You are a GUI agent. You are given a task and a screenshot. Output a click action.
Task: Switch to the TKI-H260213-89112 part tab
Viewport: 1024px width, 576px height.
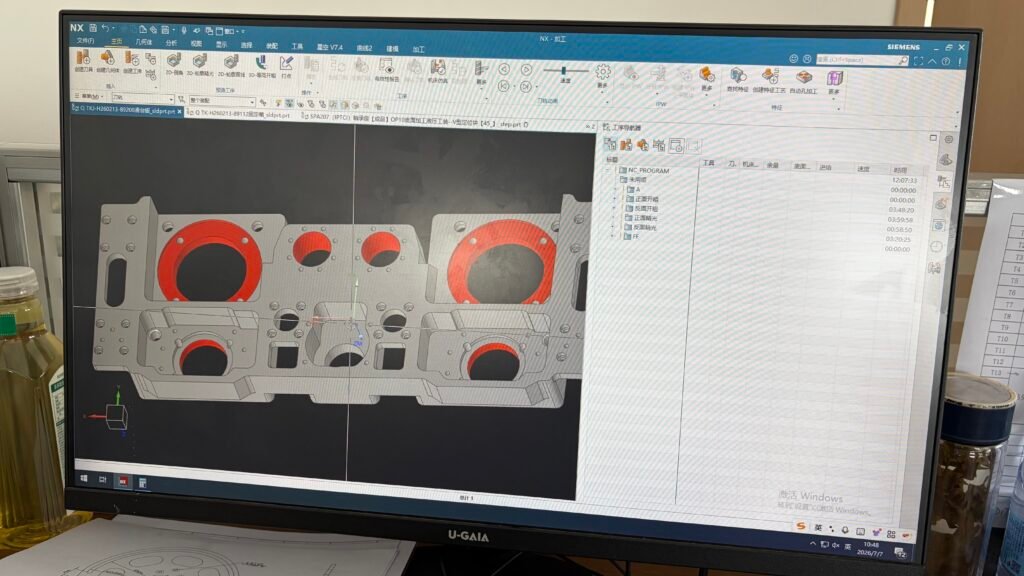[x=242, y=114]
